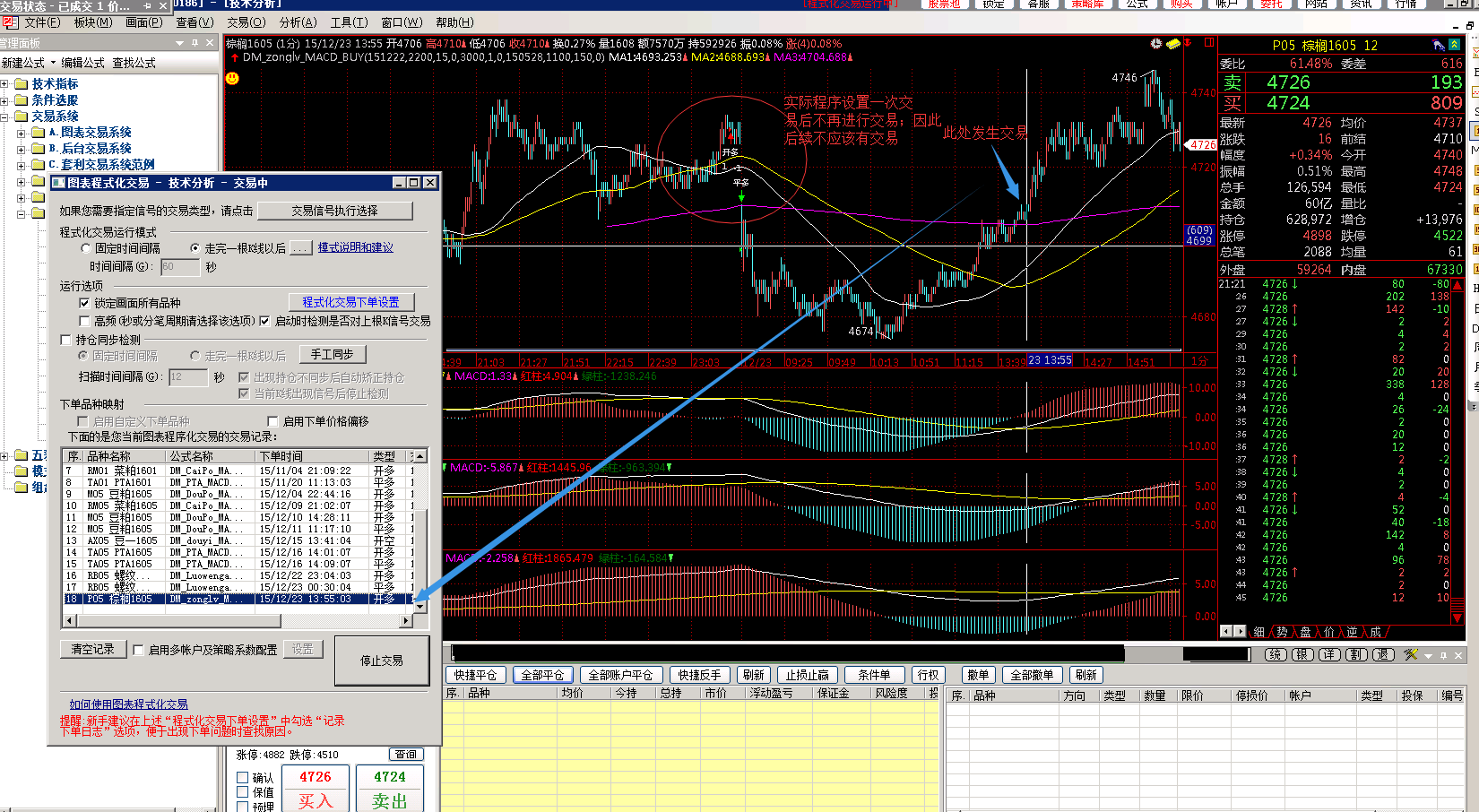Open the 如何使用图表程式化交易 help link

[128, 704]
